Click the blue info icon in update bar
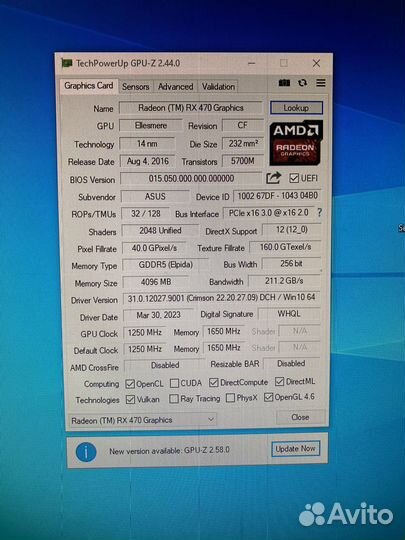405x540 pixels. tap(86, 452)
